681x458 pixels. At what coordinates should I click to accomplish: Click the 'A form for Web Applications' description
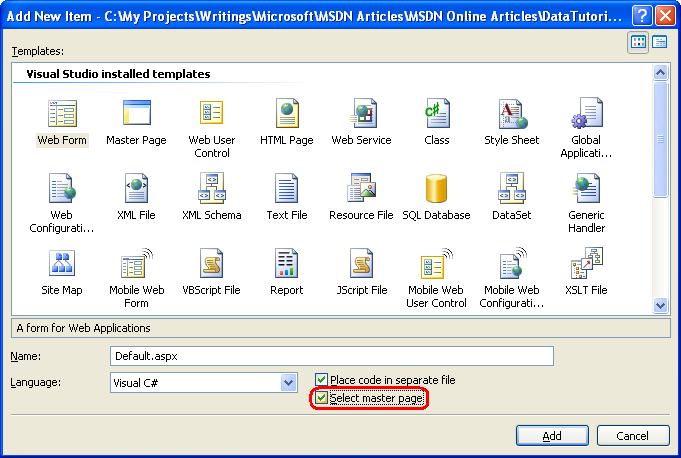point(83,328)
